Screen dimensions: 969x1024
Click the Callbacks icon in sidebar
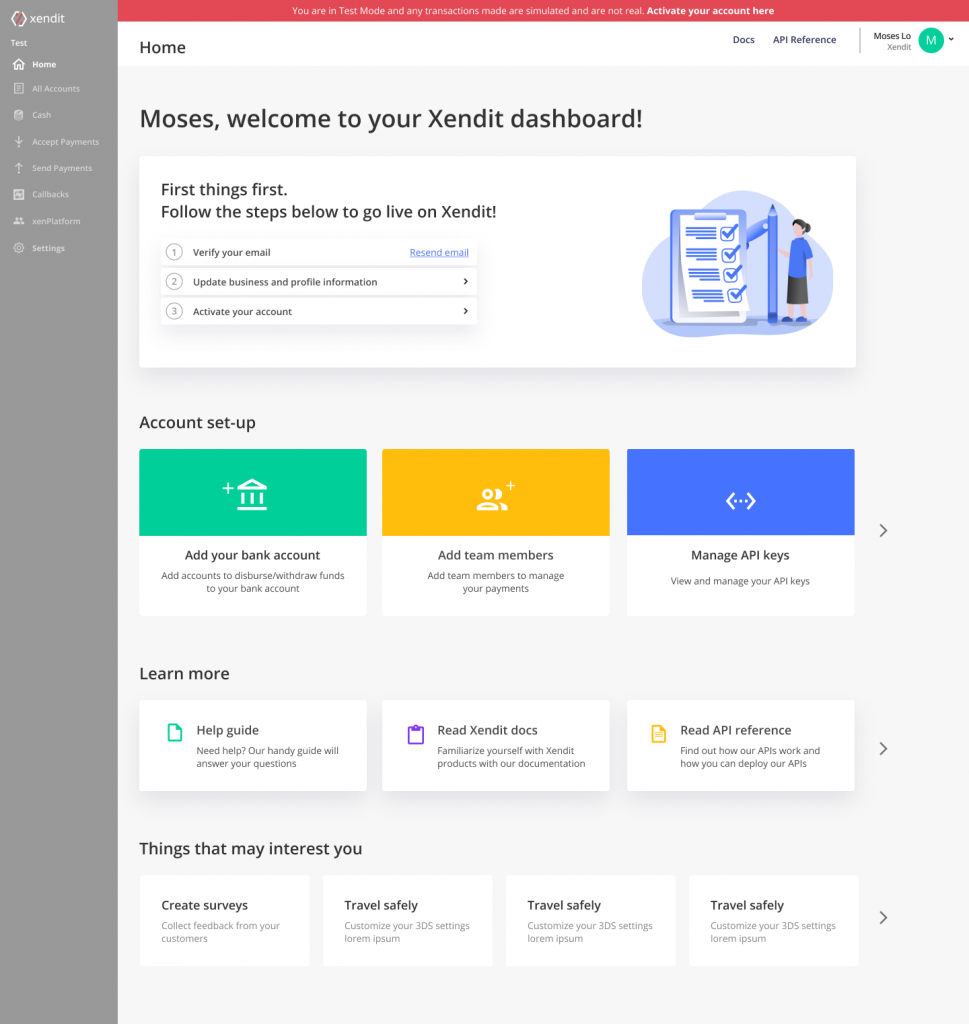pos(19,194)
